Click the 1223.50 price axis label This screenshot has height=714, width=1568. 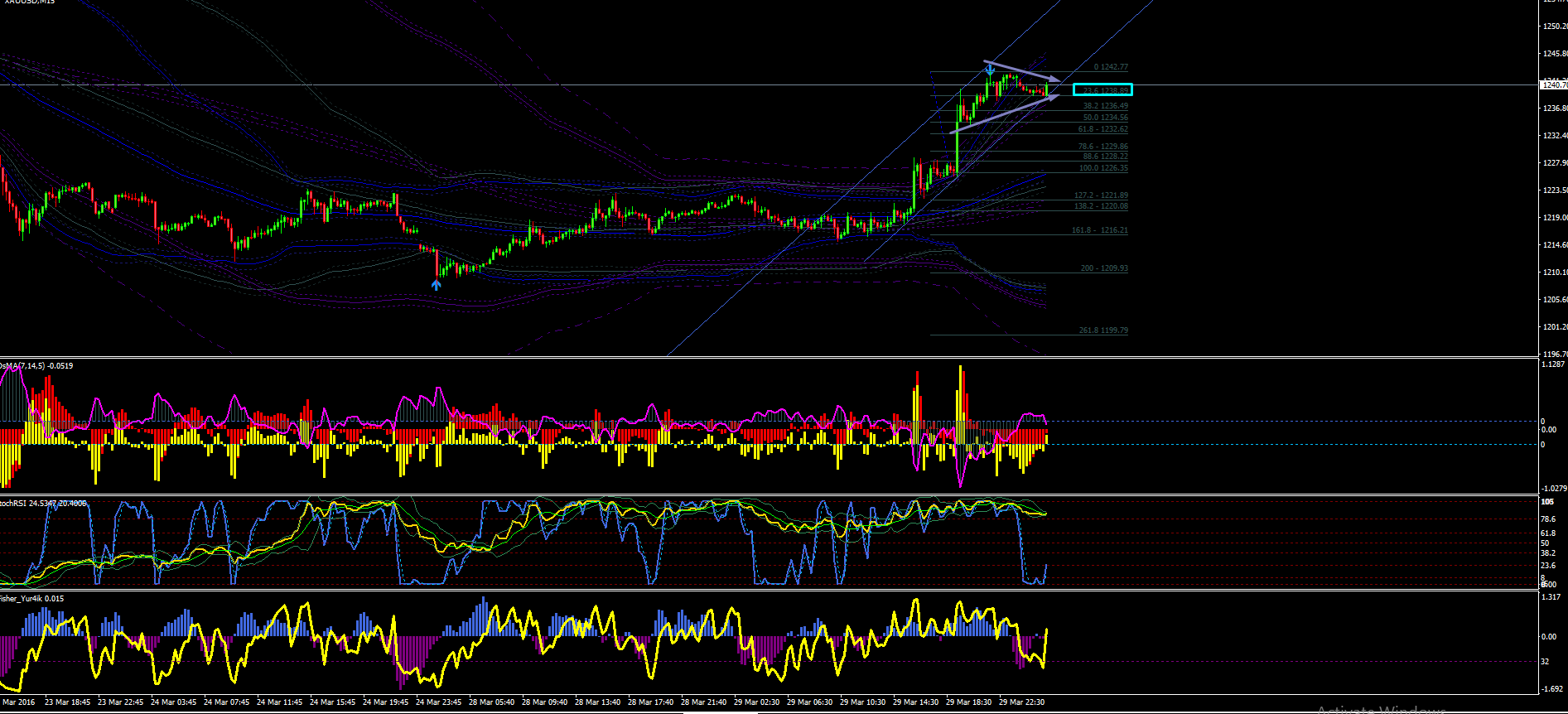[x=1554, y=191]
